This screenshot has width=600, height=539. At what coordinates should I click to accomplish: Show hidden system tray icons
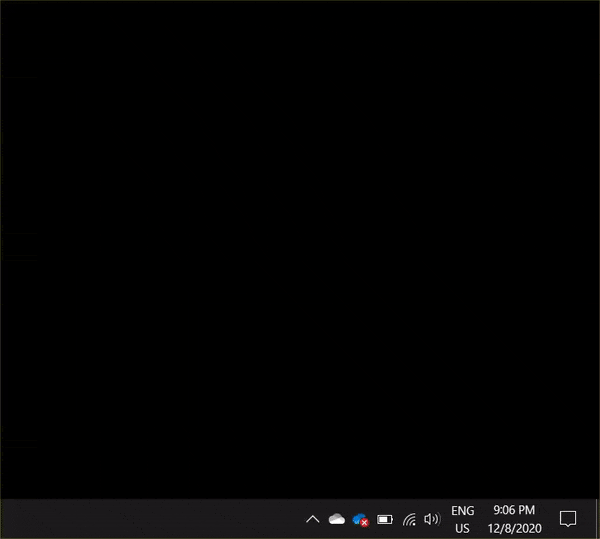313,519
